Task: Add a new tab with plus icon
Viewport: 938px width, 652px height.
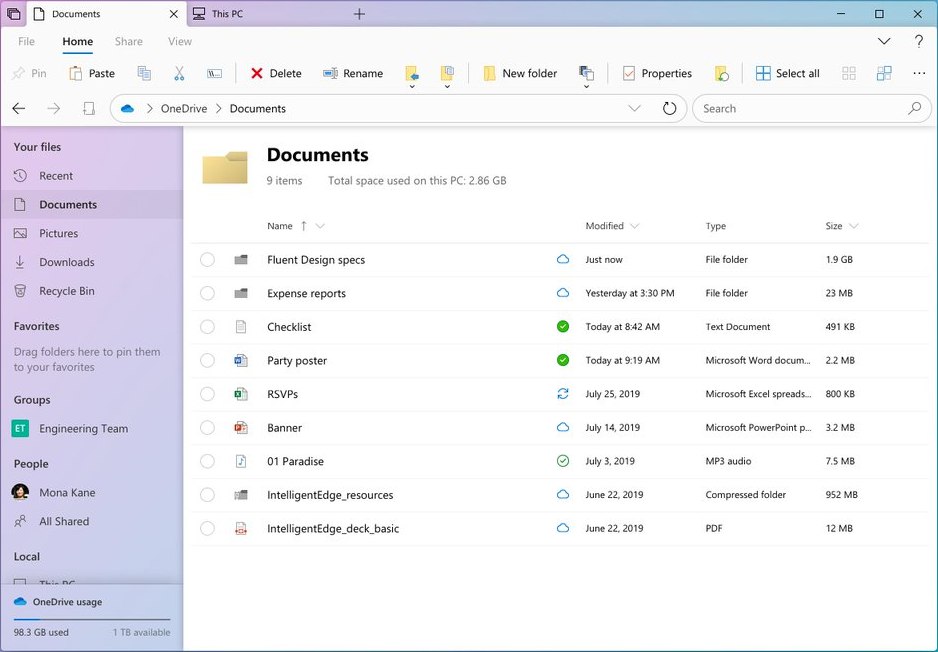Action: [359, 14]
